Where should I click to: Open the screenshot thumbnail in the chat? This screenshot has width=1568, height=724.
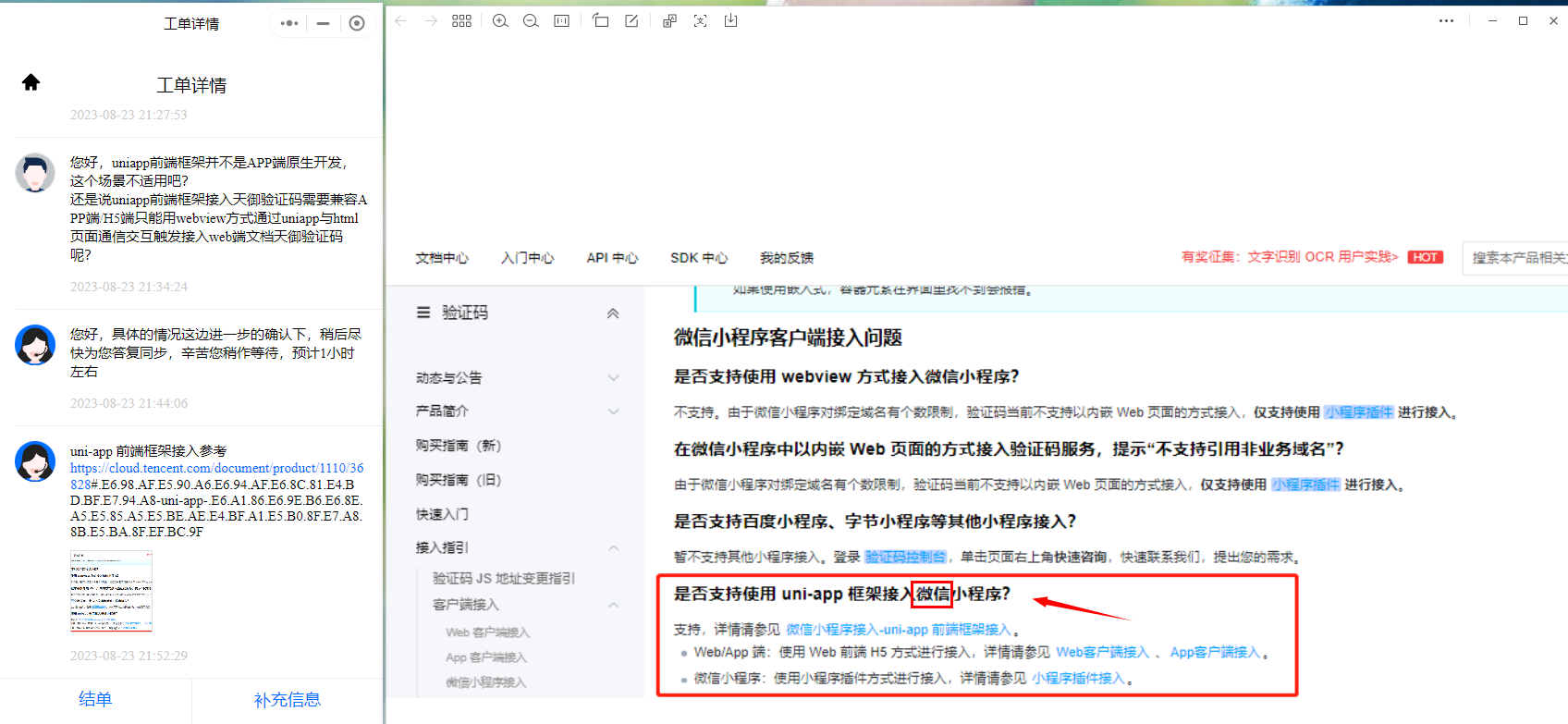pyautogui.click(x=111, y=592)
